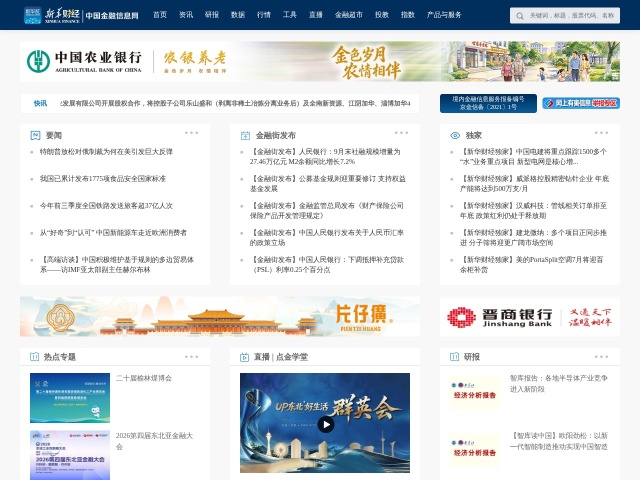The height and width of the screenshot is (480, 640).
Task: Open article about 1775项食品安全国家标准
Action: pyautogui.click(x=103, y=178)
